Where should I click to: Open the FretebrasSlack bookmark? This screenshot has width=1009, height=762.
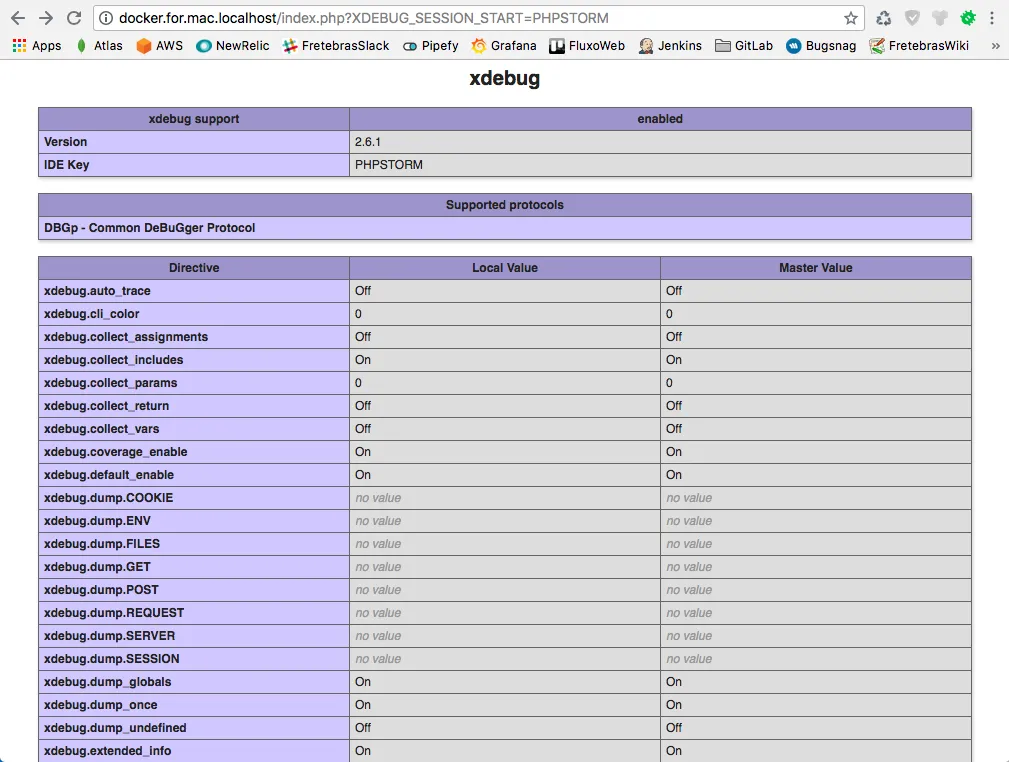pos(336,46)
